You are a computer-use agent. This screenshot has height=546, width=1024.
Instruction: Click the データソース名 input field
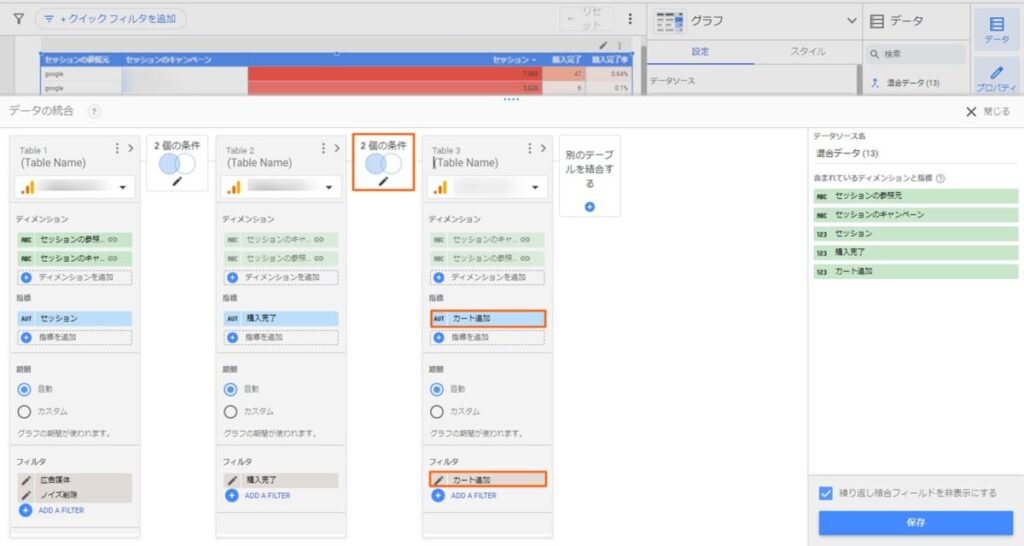click(914, 153)
